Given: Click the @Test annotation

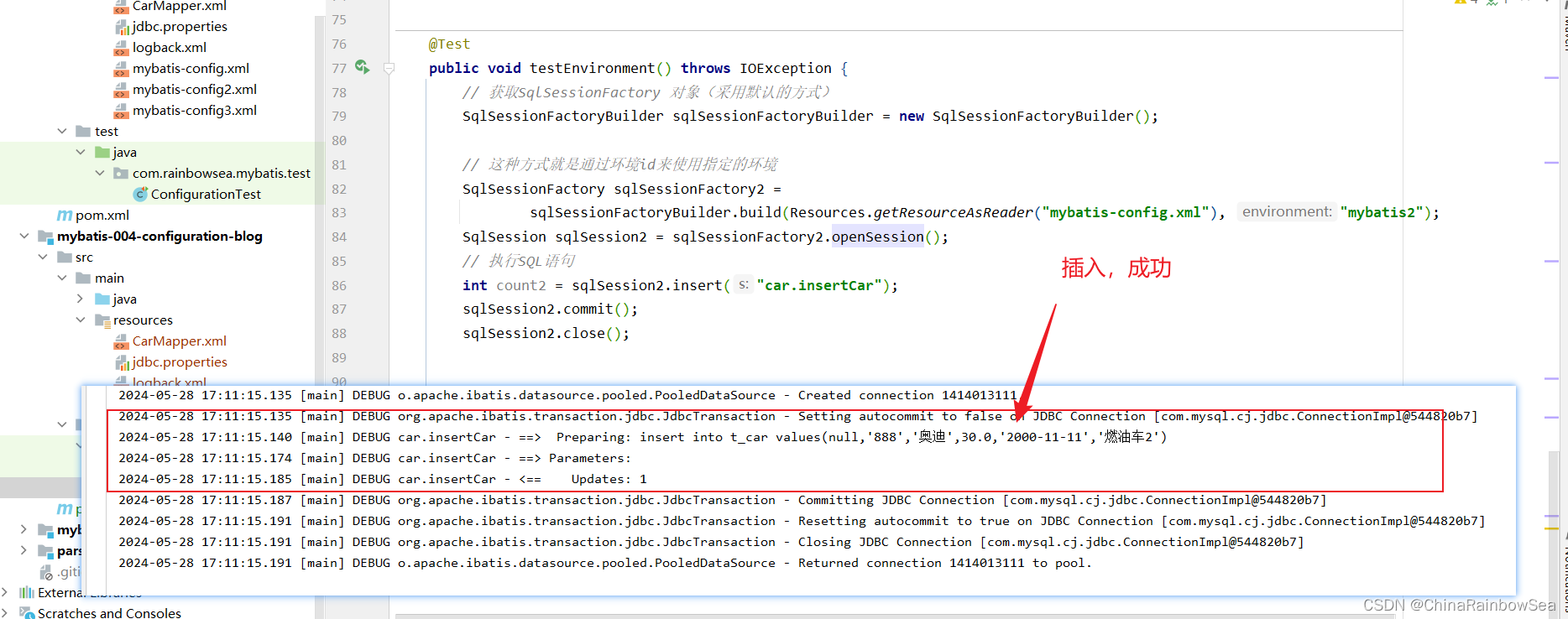Looking at the screenshot, I should point(449,44).
